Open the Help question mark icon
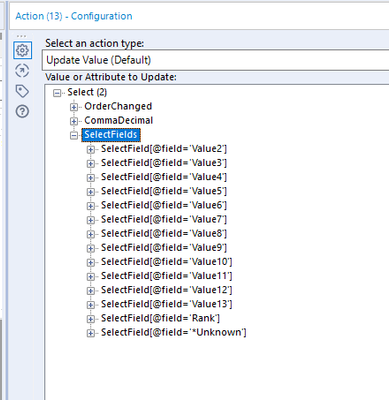This screenshot has width=389, height=400. (22, 111)
